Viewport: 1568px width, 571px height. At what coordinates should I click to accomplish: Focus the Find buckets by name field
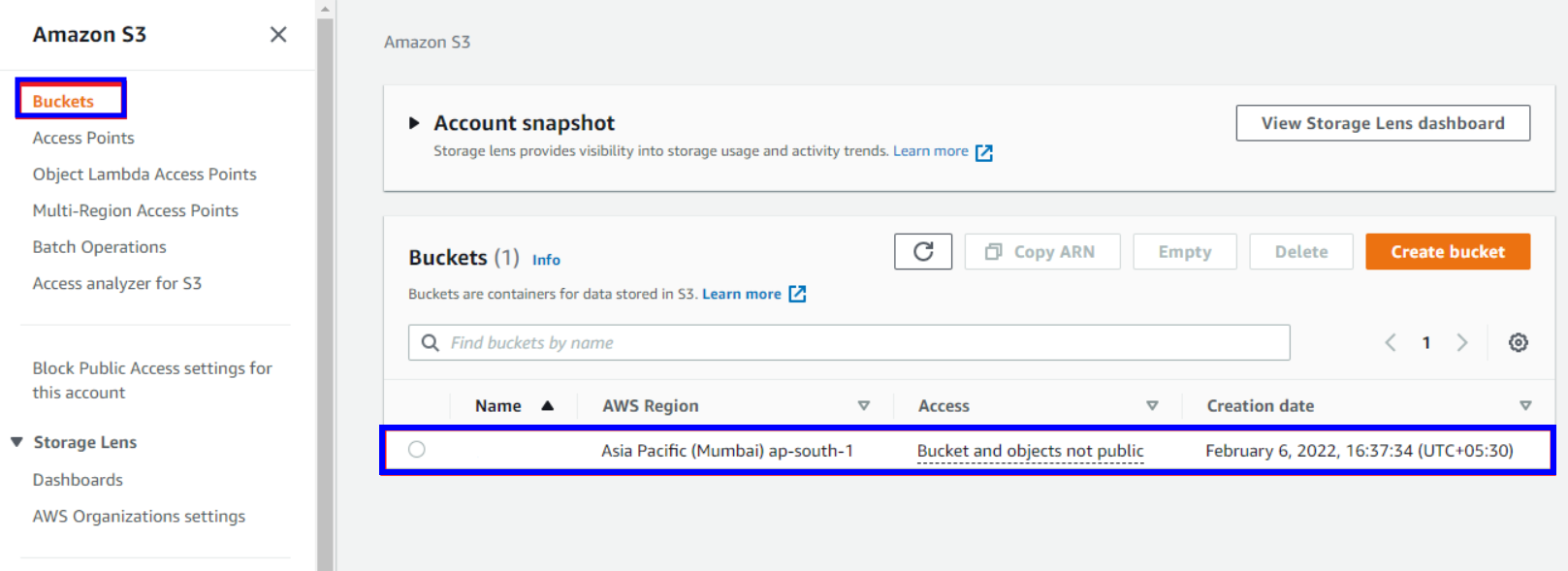(849, 342)
